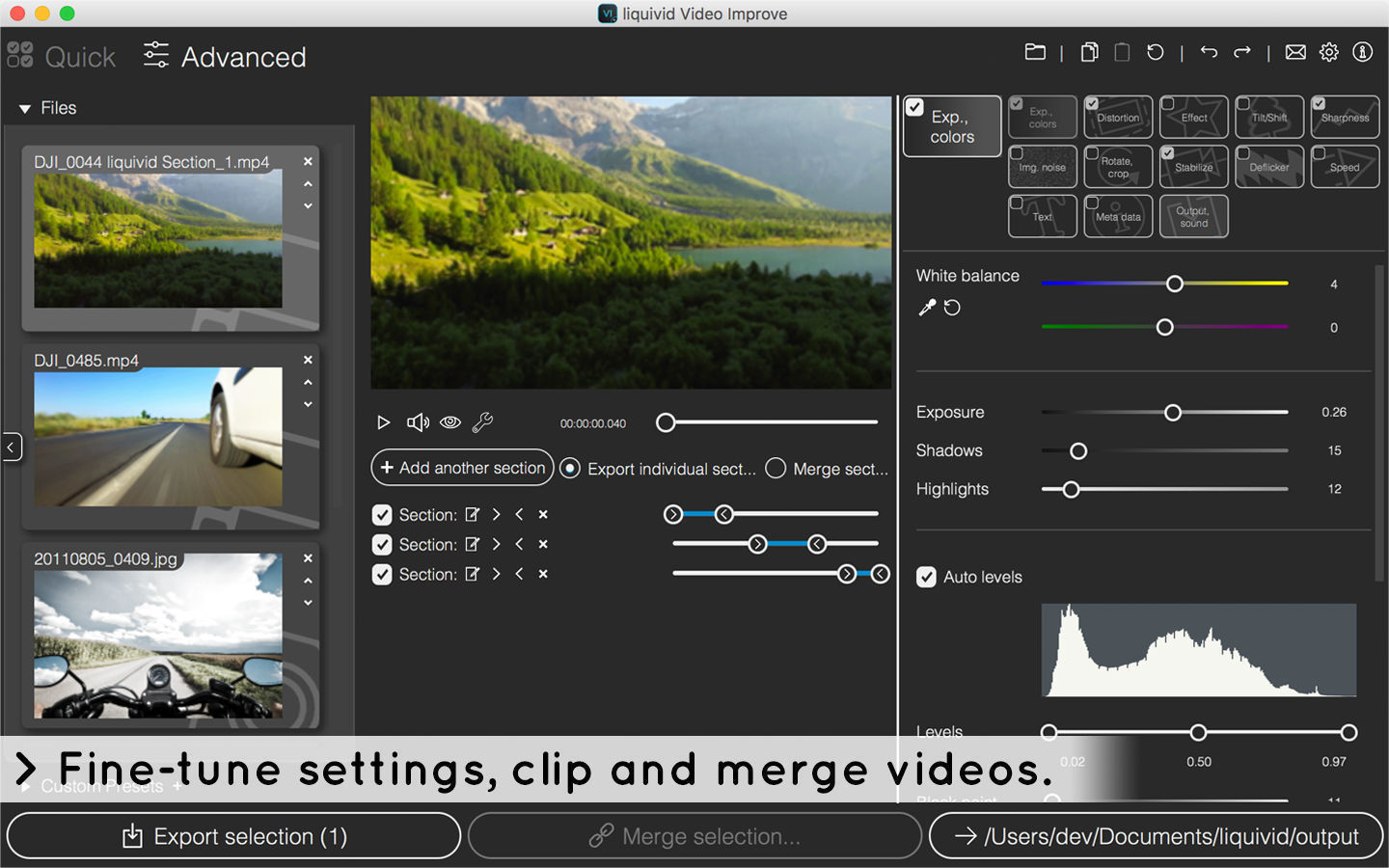1389x868 pixels.
Task: Open the Meta data panel
Action: (1118, 216)
